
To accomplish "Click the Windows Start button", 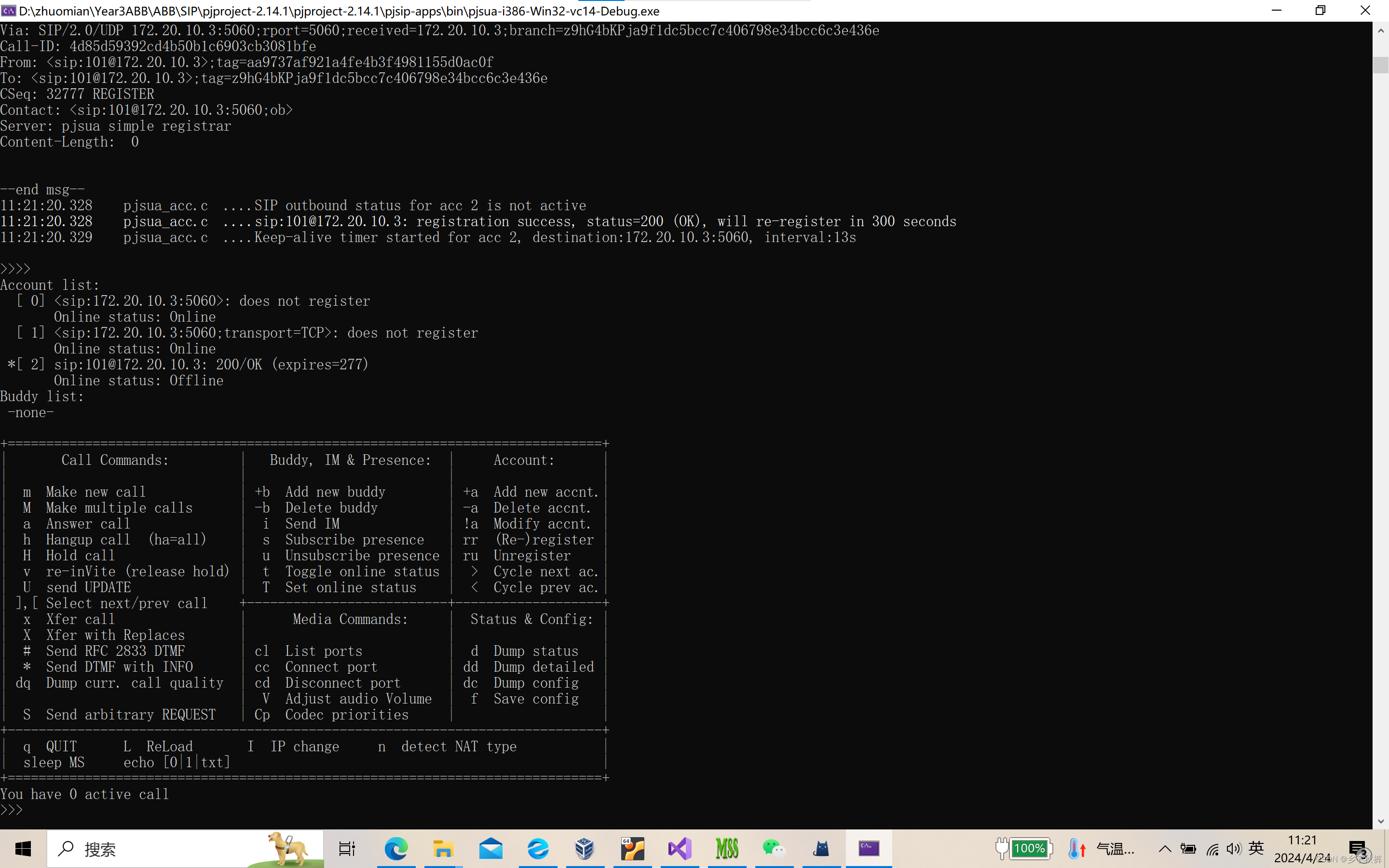I will (23, 849).
